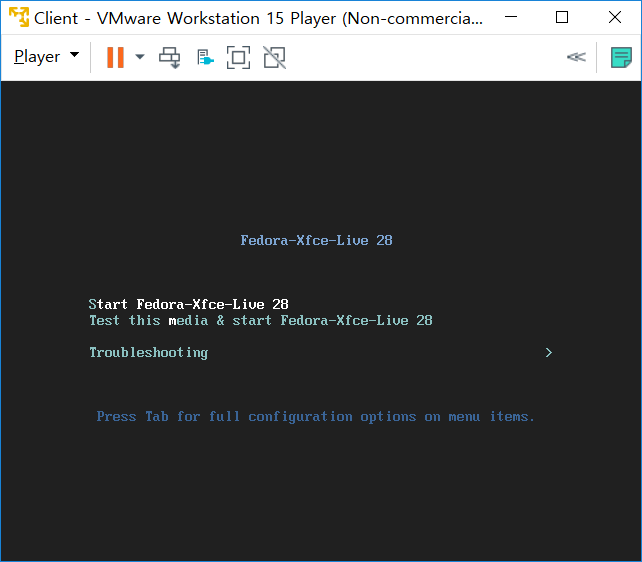Viewport: 642px width, 562px height.
Task: Click the Press Tab configuration hint text
Action: pos(315,417)
